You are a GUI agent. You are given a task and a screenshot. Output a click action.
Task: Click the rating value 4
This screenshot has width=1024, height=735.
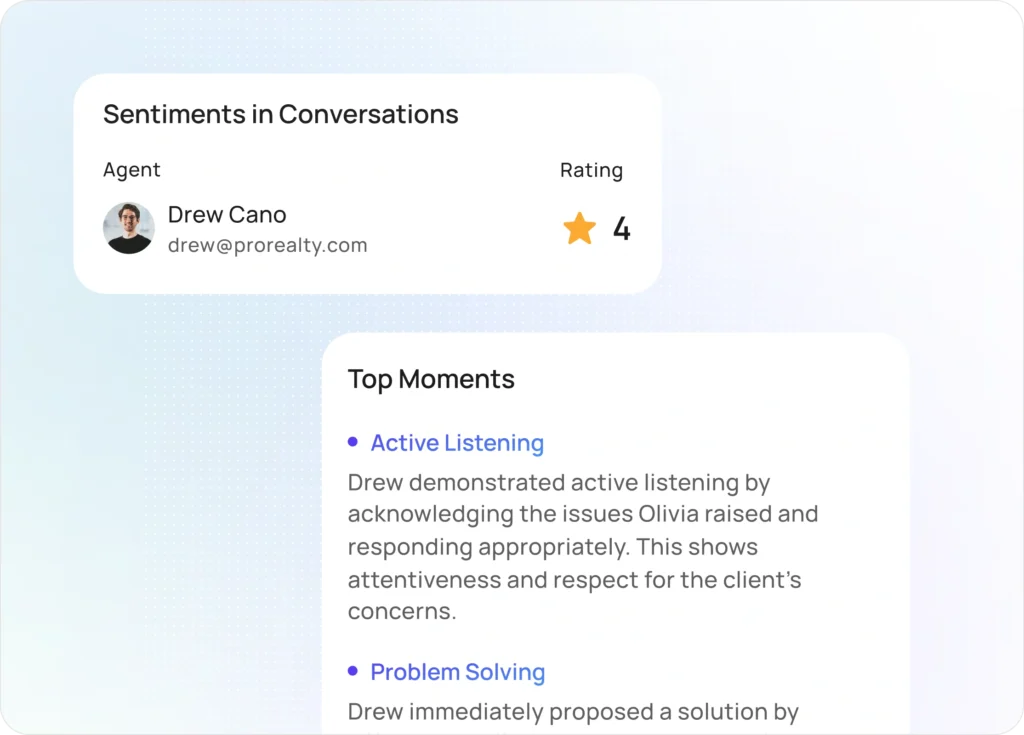(x=621, y=229)
